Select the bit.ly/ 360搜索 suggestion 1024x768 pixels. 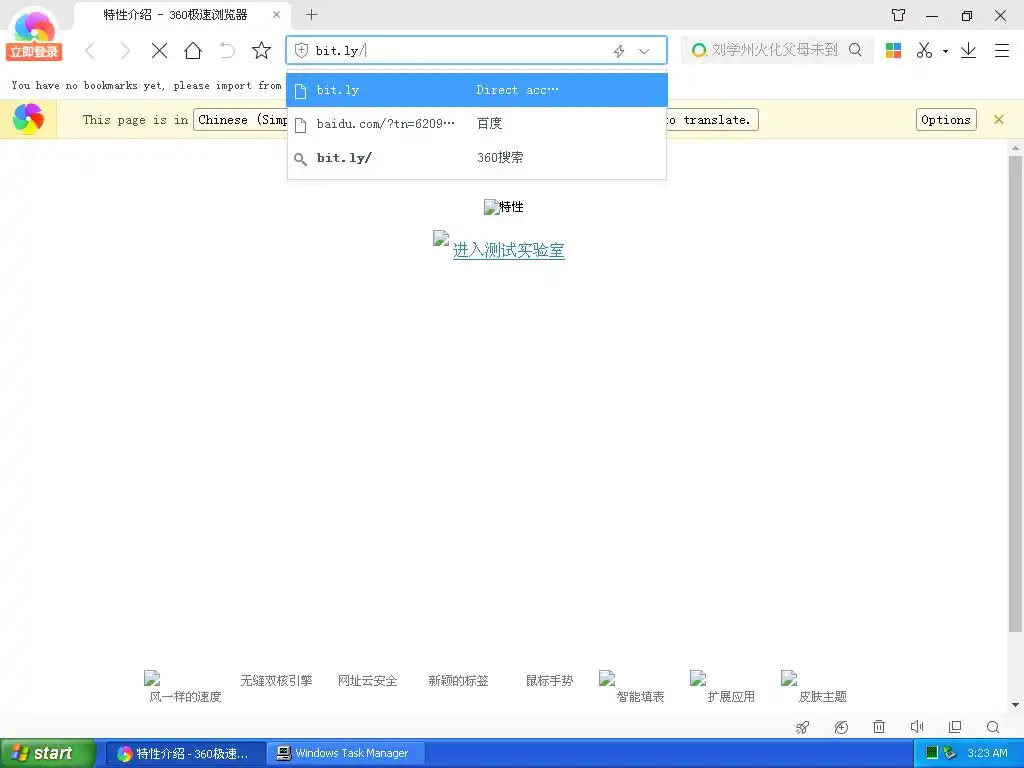[477, 158]
